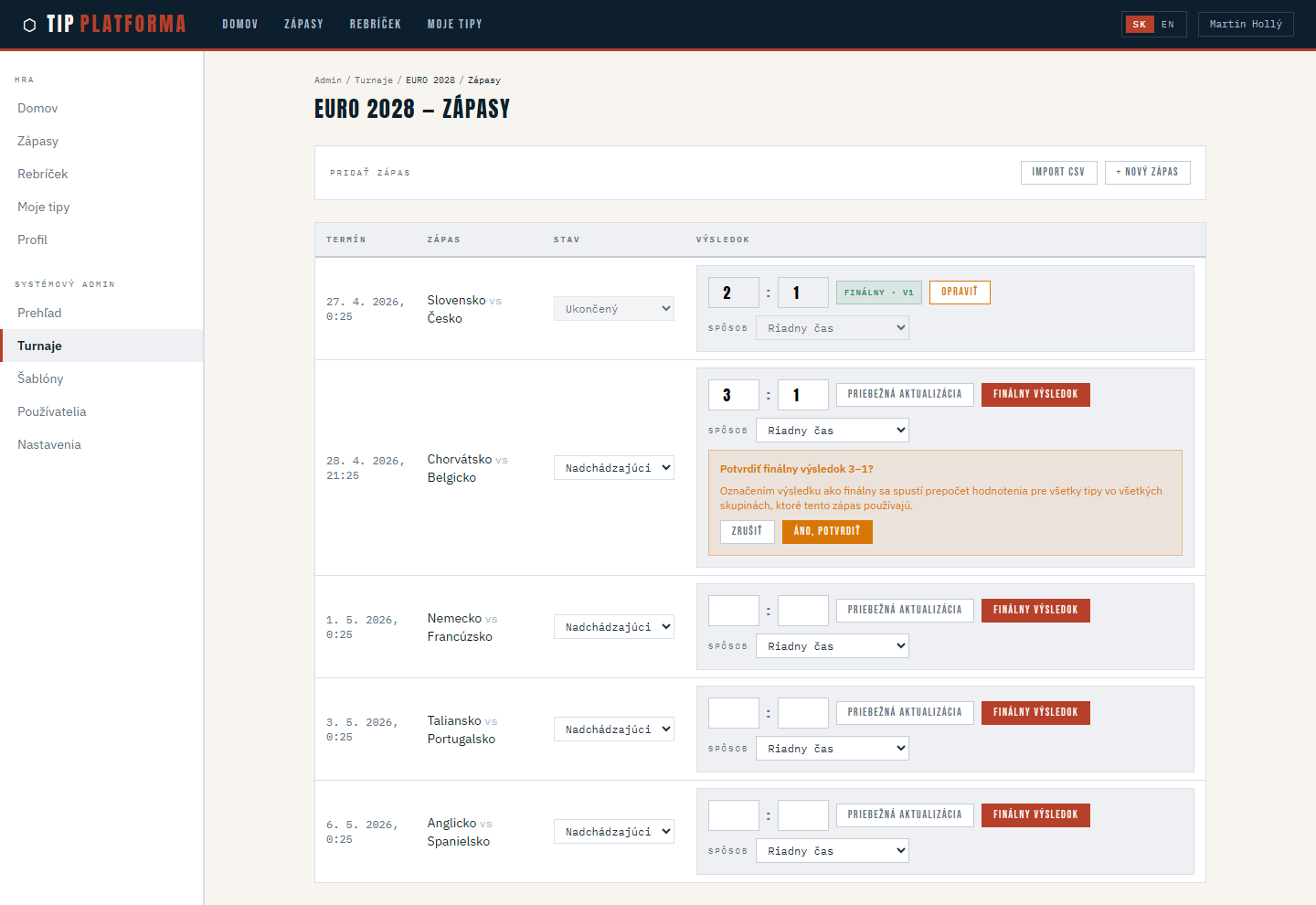Open the Martin Hollý user menu
The image size is (1316, 905).
click(x=1245, y=25)
